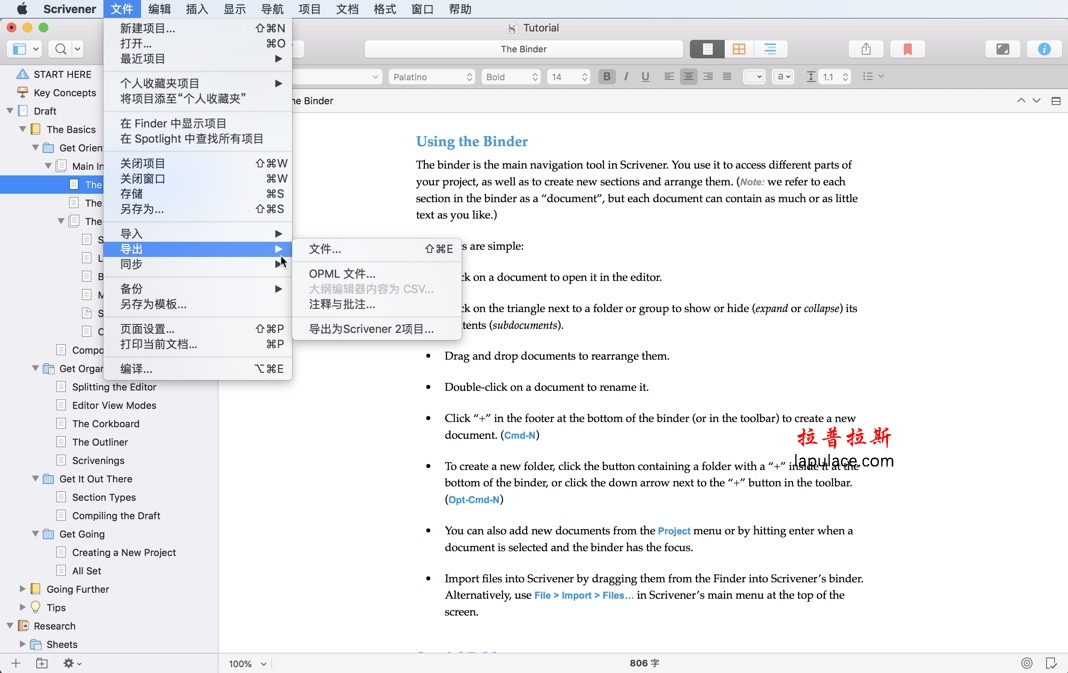Open 备份 submenu
The width and height of the screenshot is (1068, 673).
[x=198, y=289]
